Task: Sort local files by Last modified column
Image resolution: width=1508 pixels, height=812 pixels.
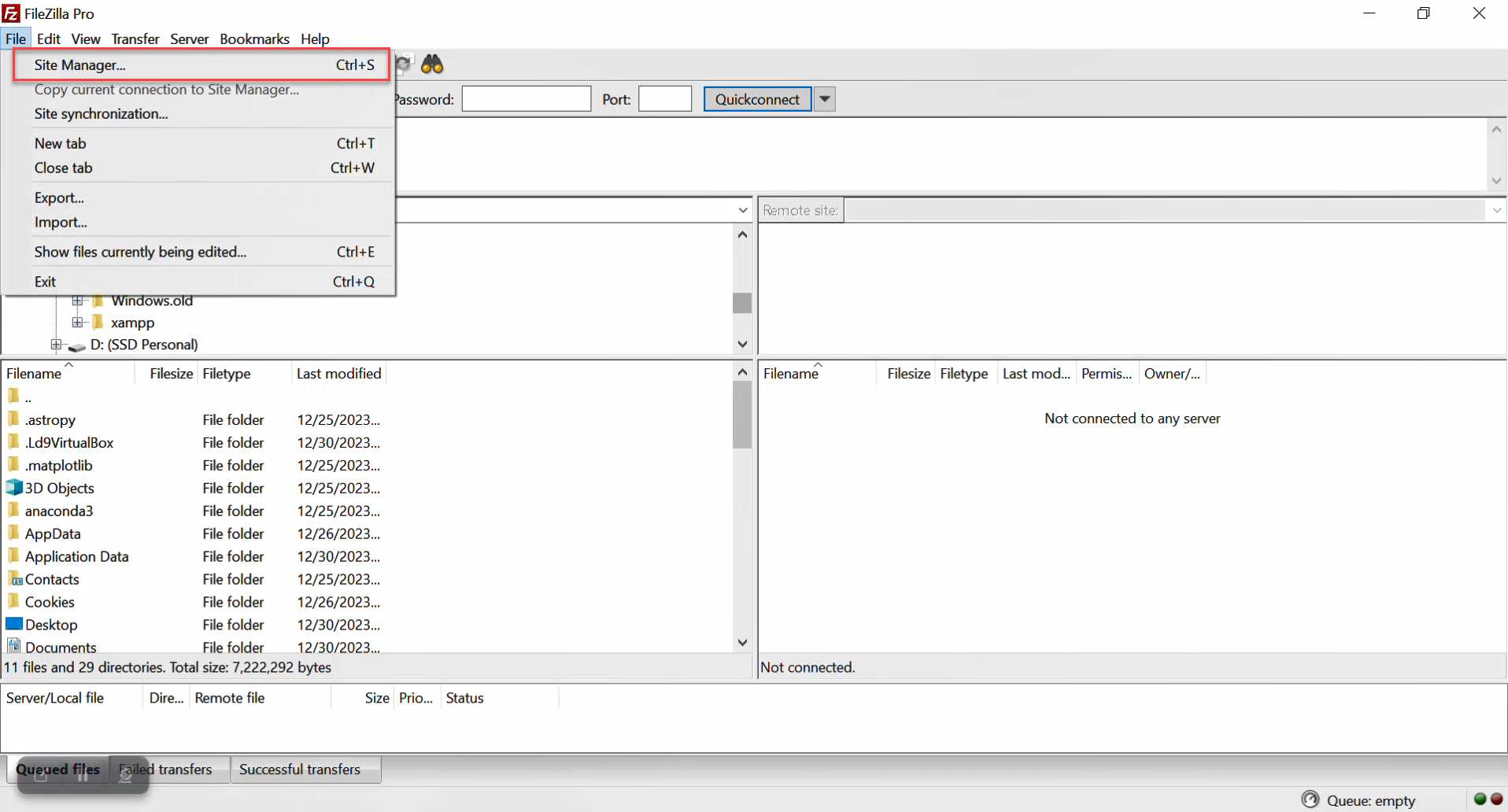Action: pyautogui.click(x=338, y=374)
